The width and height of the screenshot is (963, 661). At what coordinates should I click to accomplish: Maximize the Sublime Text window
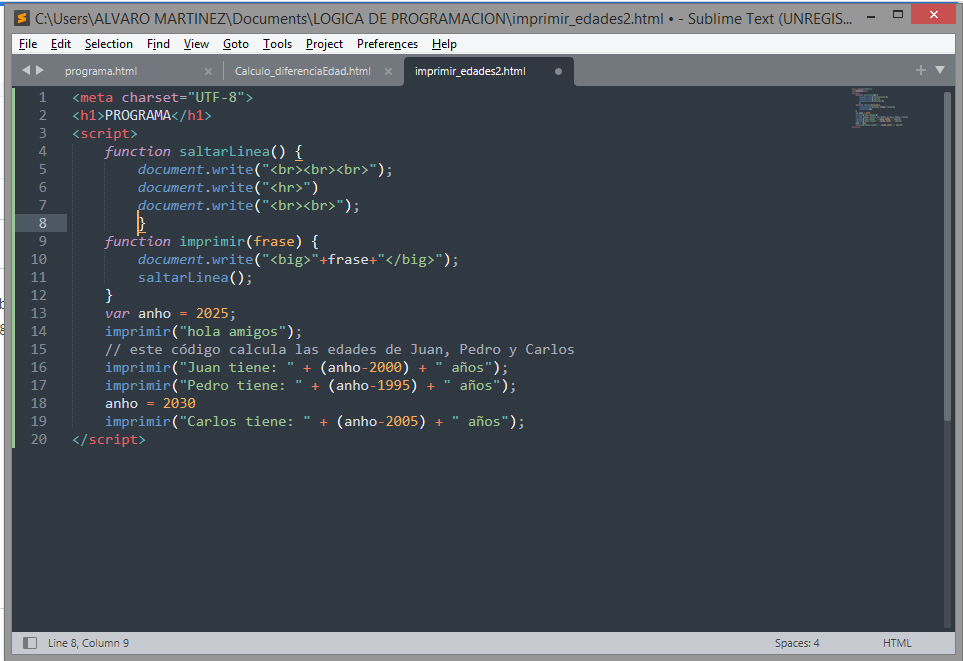click(x=898, y=15)
